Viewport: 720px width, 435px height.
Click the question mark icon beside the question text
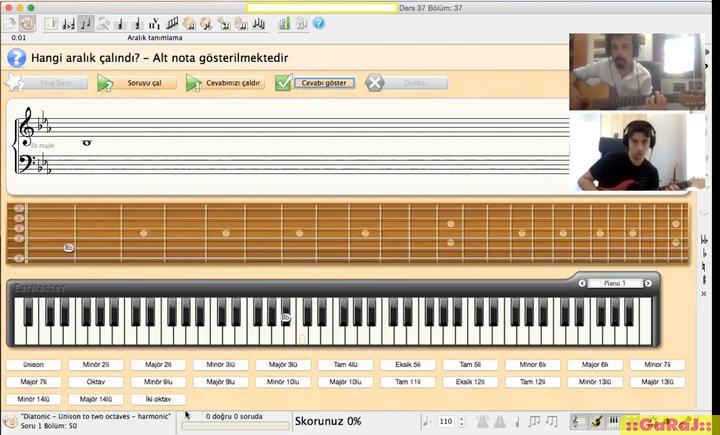[x=16, y=58]
